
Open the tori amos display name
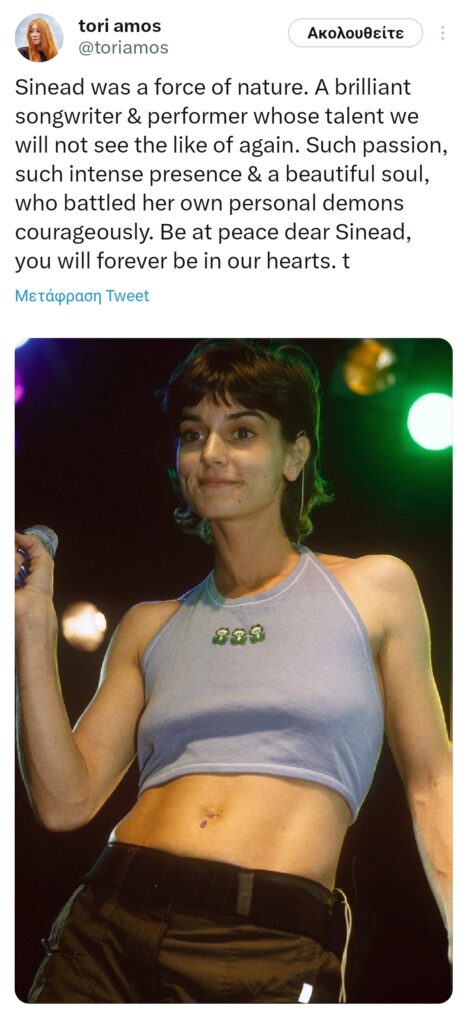120,26
